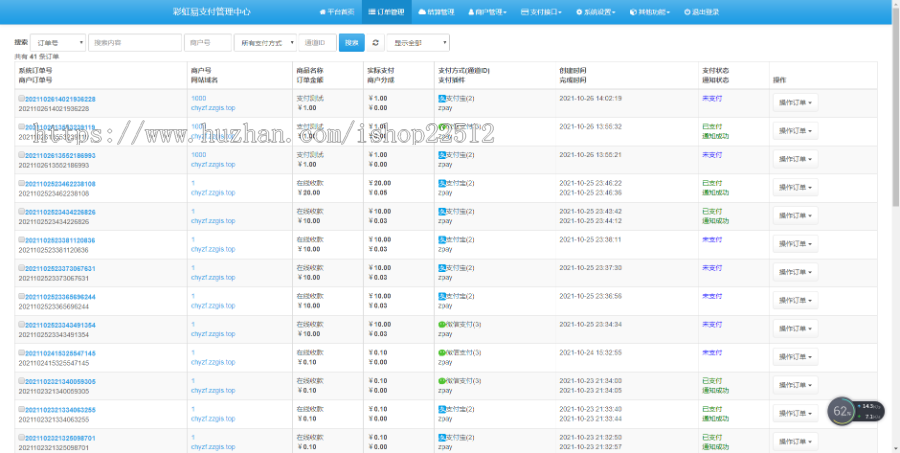Click the blue 搜索 search button
Image resolution: width=900 pixels, height=453 pixels.
[x=351, y=42]
